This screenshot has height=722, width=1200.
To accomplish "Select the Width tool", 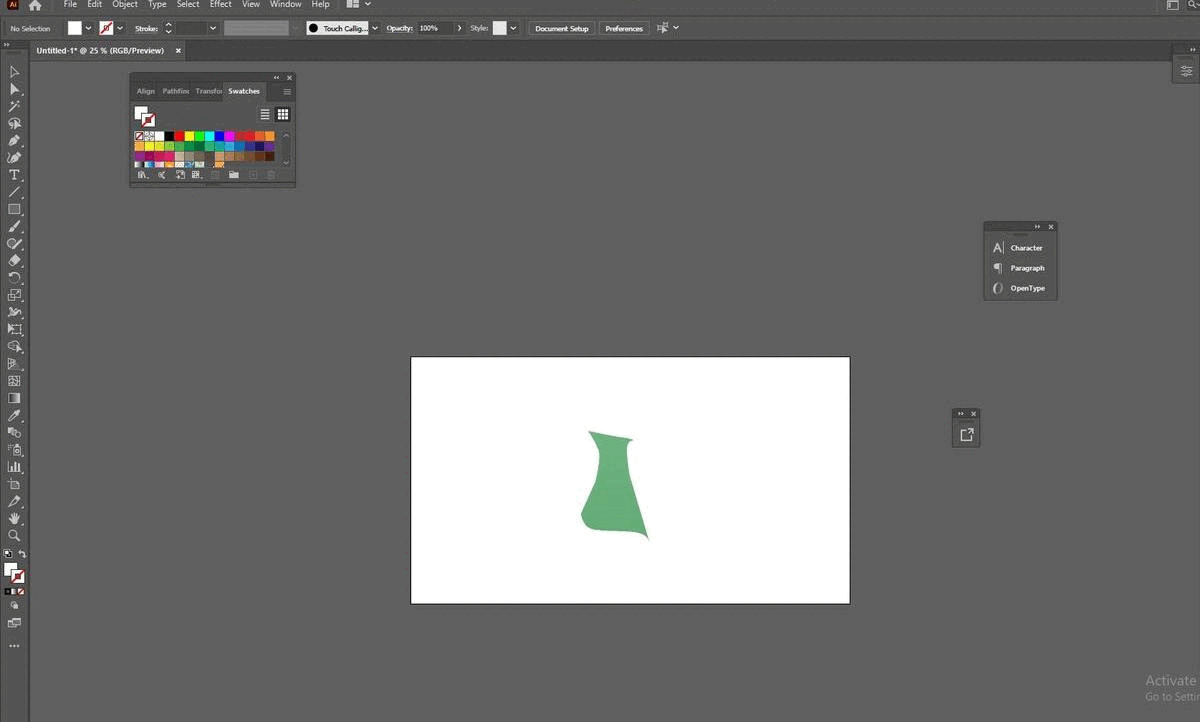I will [14, 312].
